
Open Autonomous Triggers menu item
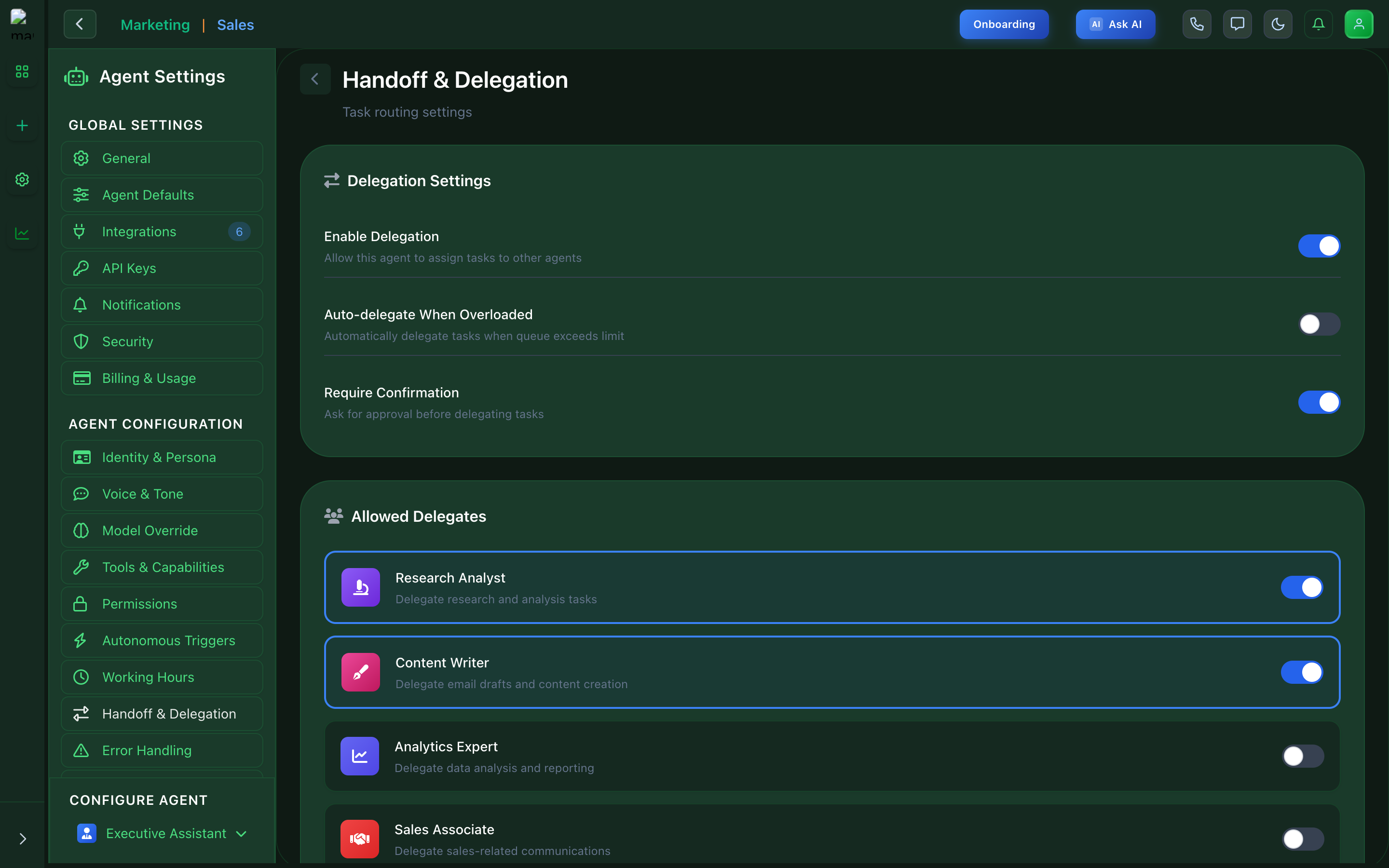[x=162, y=641]
